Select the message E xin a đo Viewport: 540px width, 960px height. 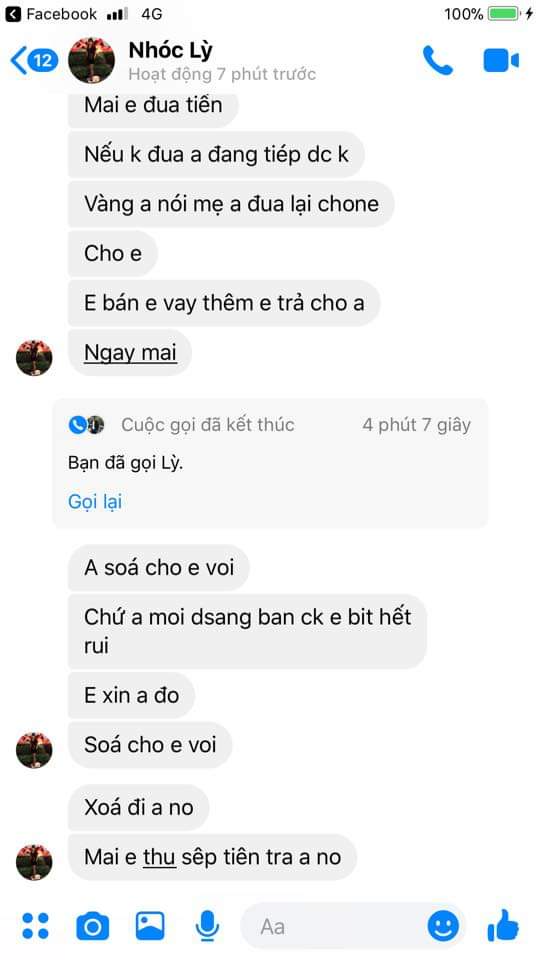coord(131,695)
